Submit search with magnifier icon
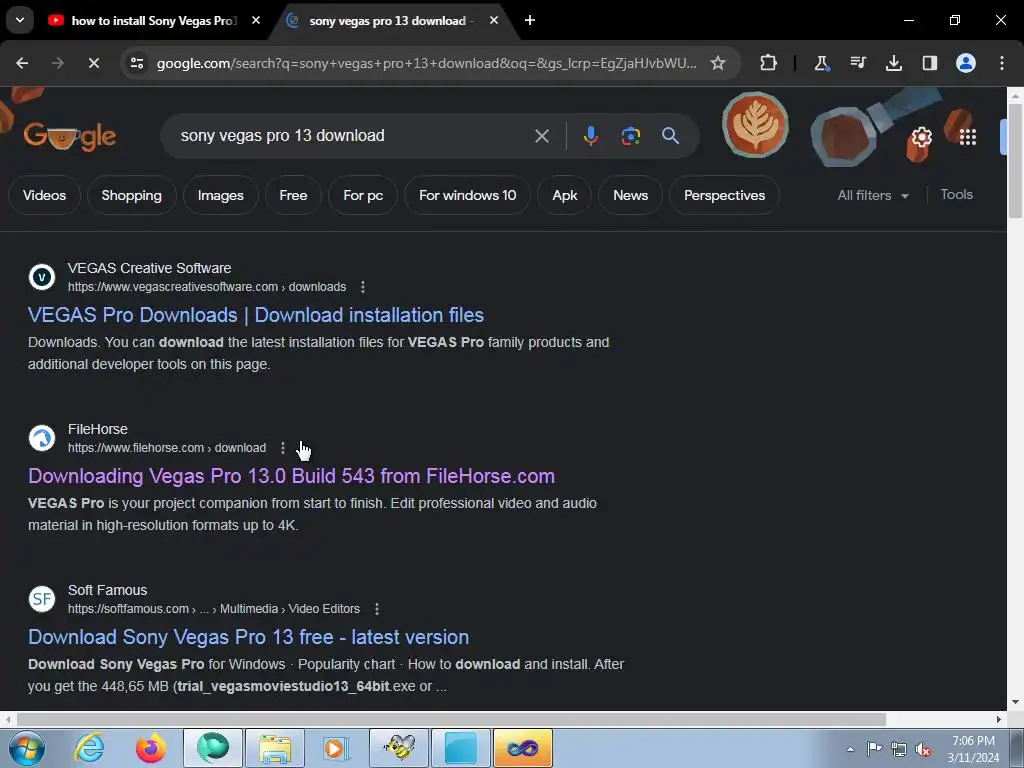Image resolution: width=1024 pixels, height=768 pixels. [670, 136]
